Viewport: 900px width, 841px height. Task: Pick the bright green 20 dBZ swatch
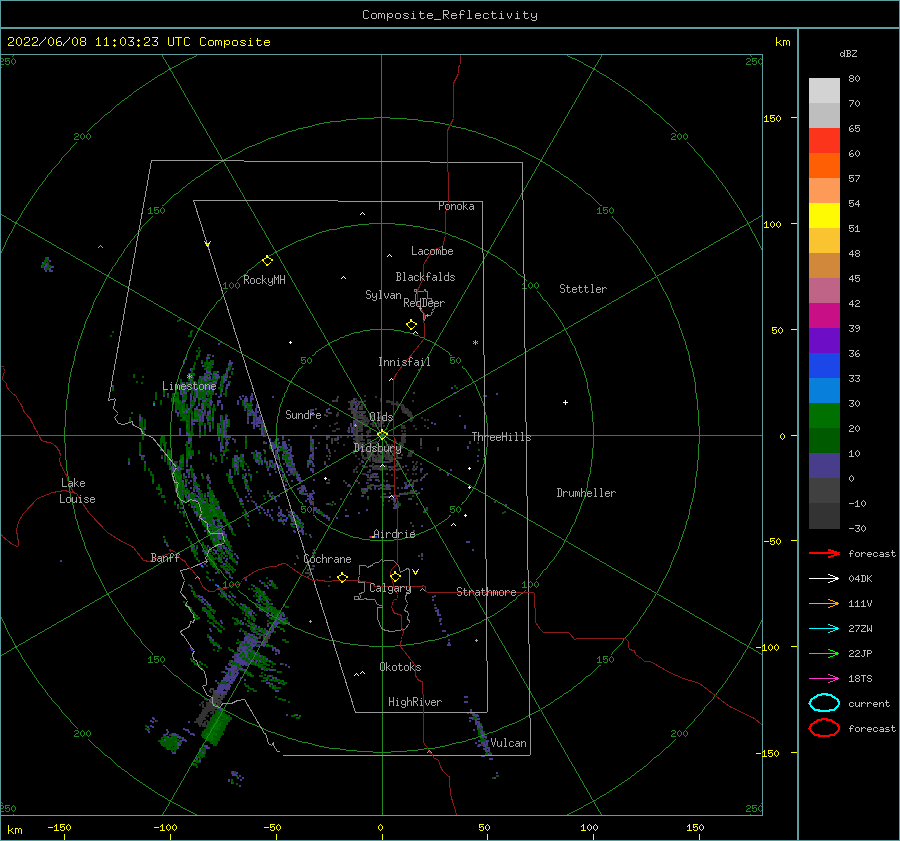tap(824, 416)
